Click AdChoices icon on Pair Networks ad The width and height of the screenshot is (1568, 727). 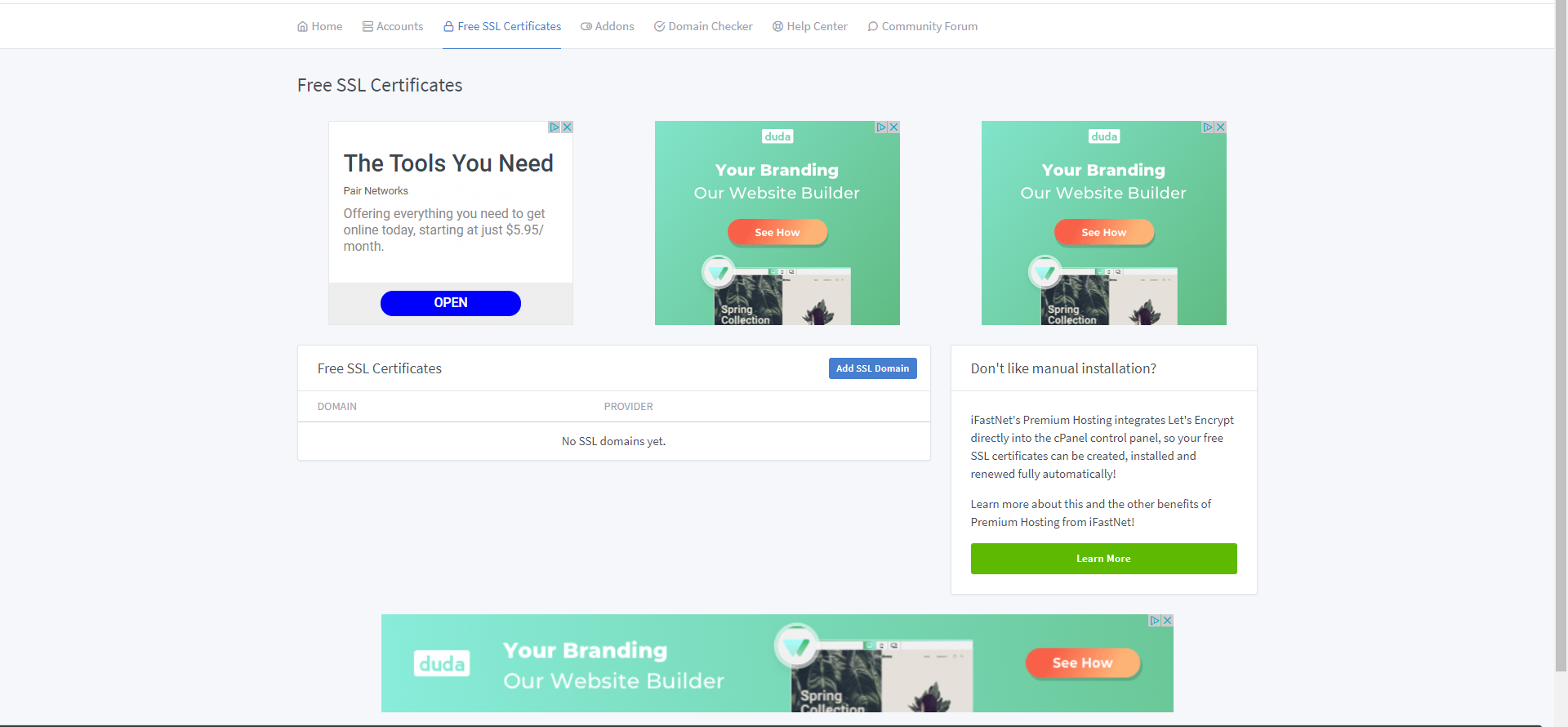pos(555,127)
